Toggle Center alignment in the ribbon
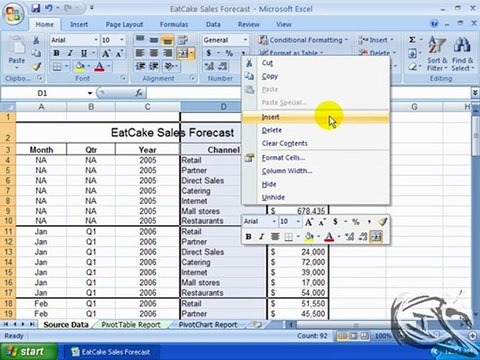The height and width of the screenshot is (360, 480). [154, 53]
